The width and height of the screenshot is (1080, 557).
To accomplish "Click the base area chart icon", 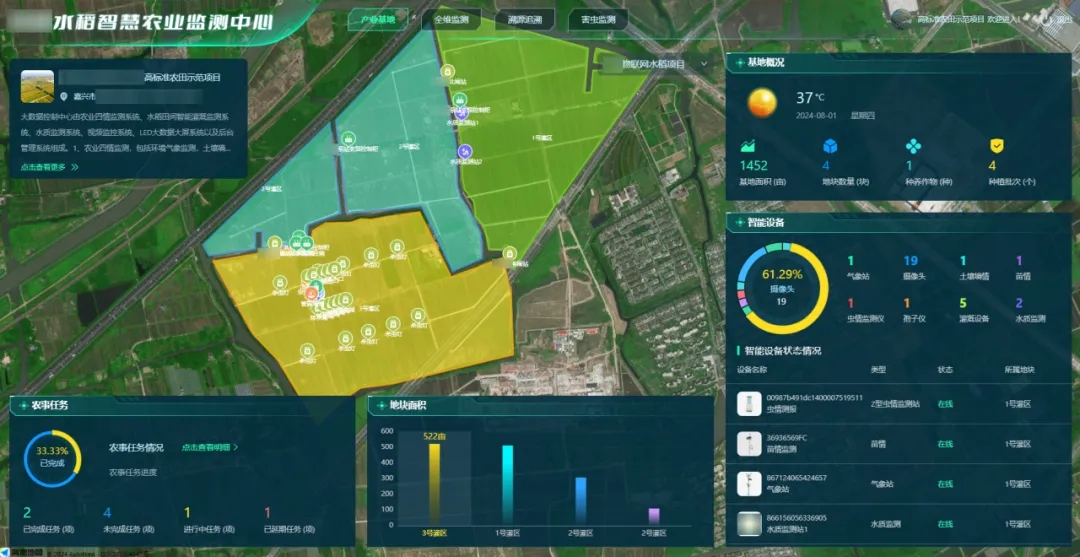I will click(x=748, y=146).
